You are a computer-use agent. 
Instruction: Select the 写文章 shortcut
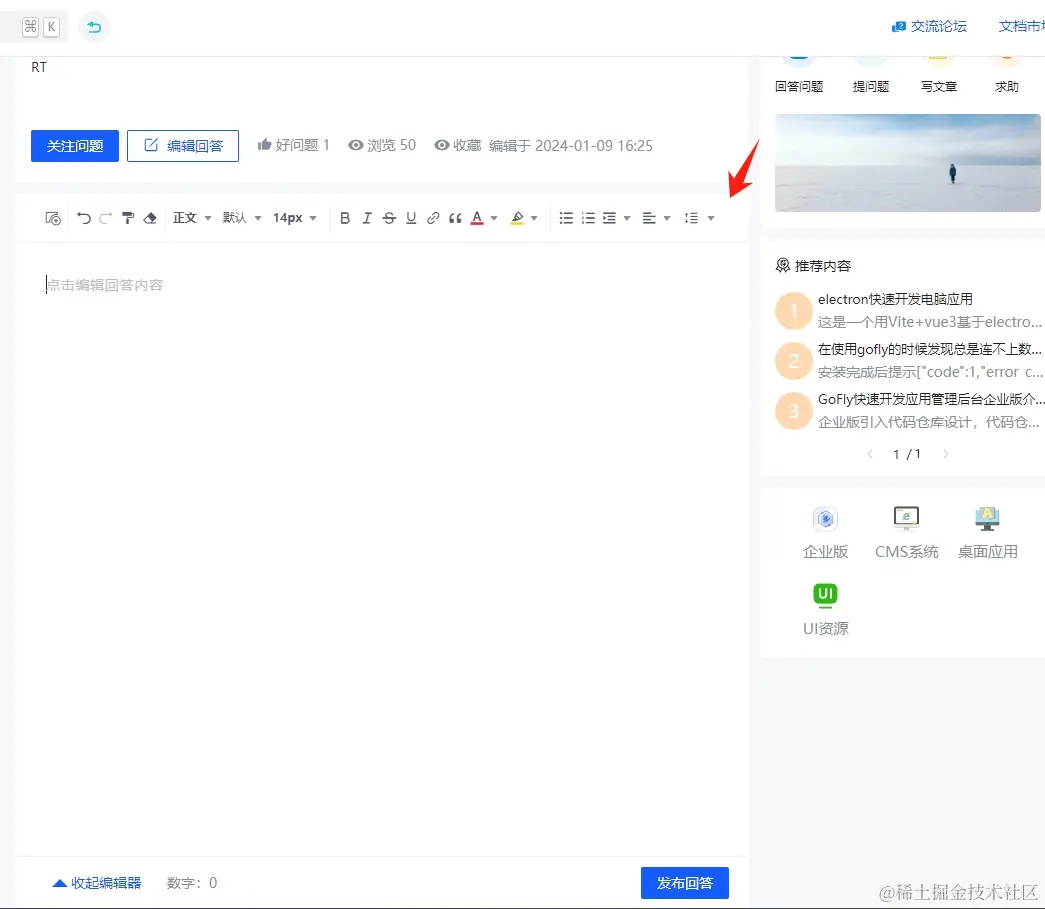(x=938, y=75)
